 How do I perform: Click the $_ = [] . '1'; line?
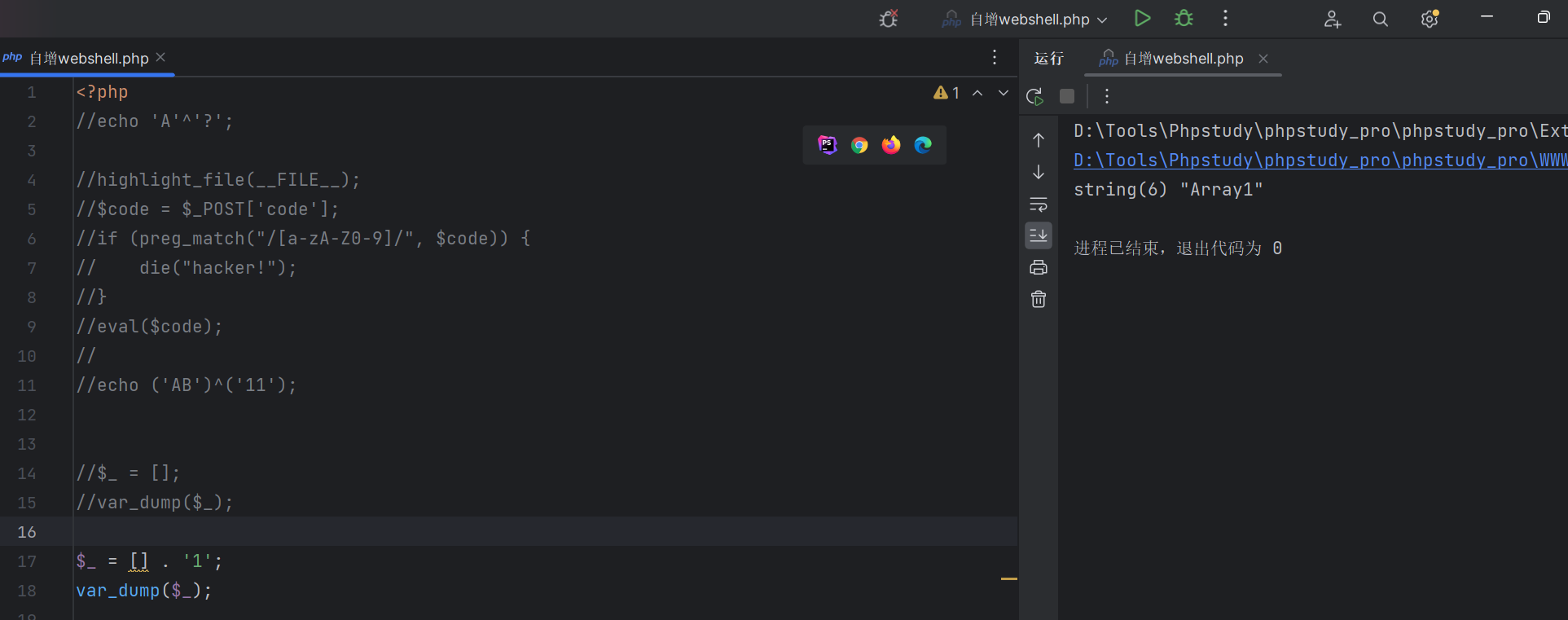pyautogui.click(x=149, y=561)
